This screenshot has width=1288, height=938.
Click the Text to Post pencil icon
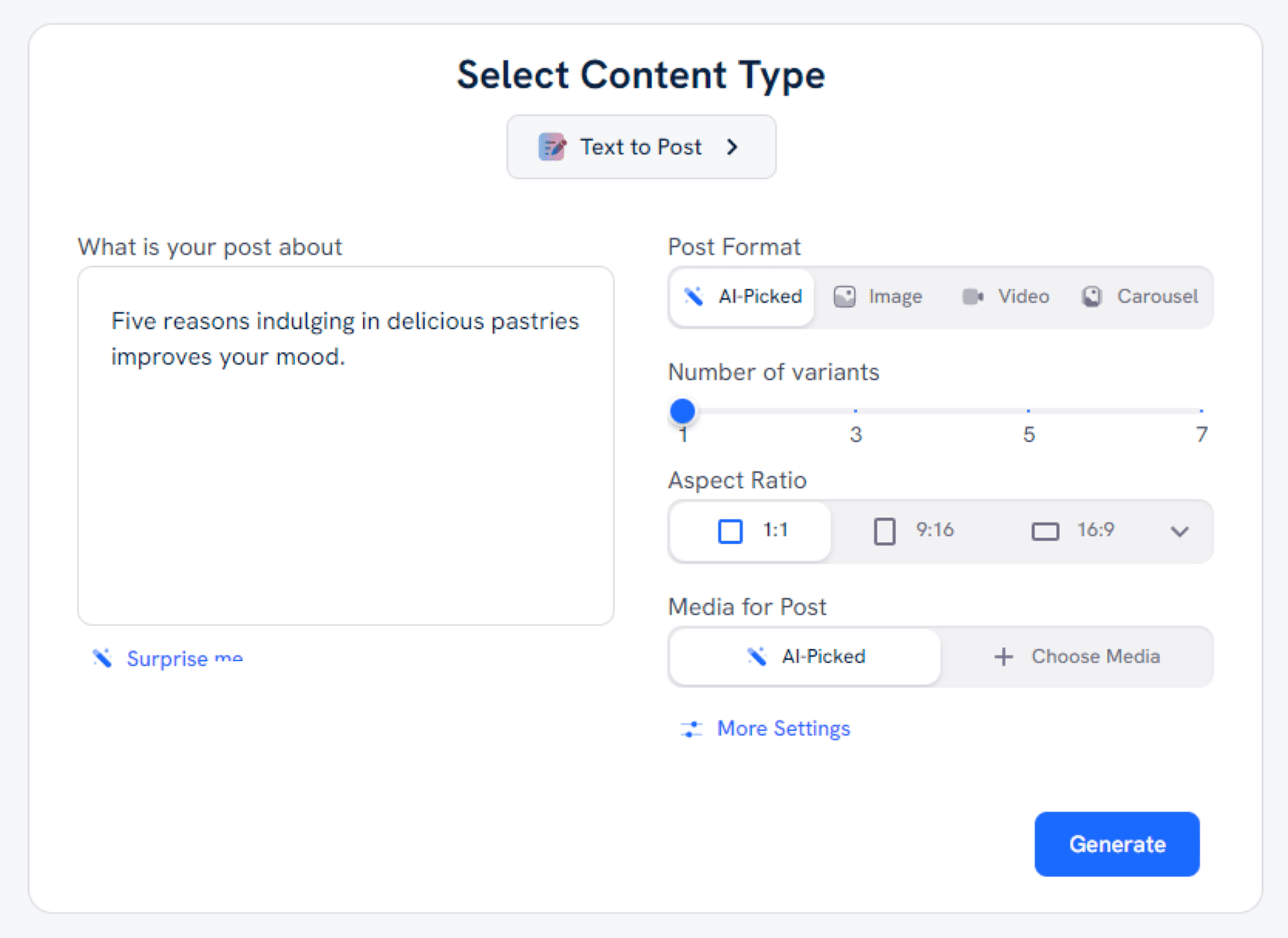click(x=552, y=146)
